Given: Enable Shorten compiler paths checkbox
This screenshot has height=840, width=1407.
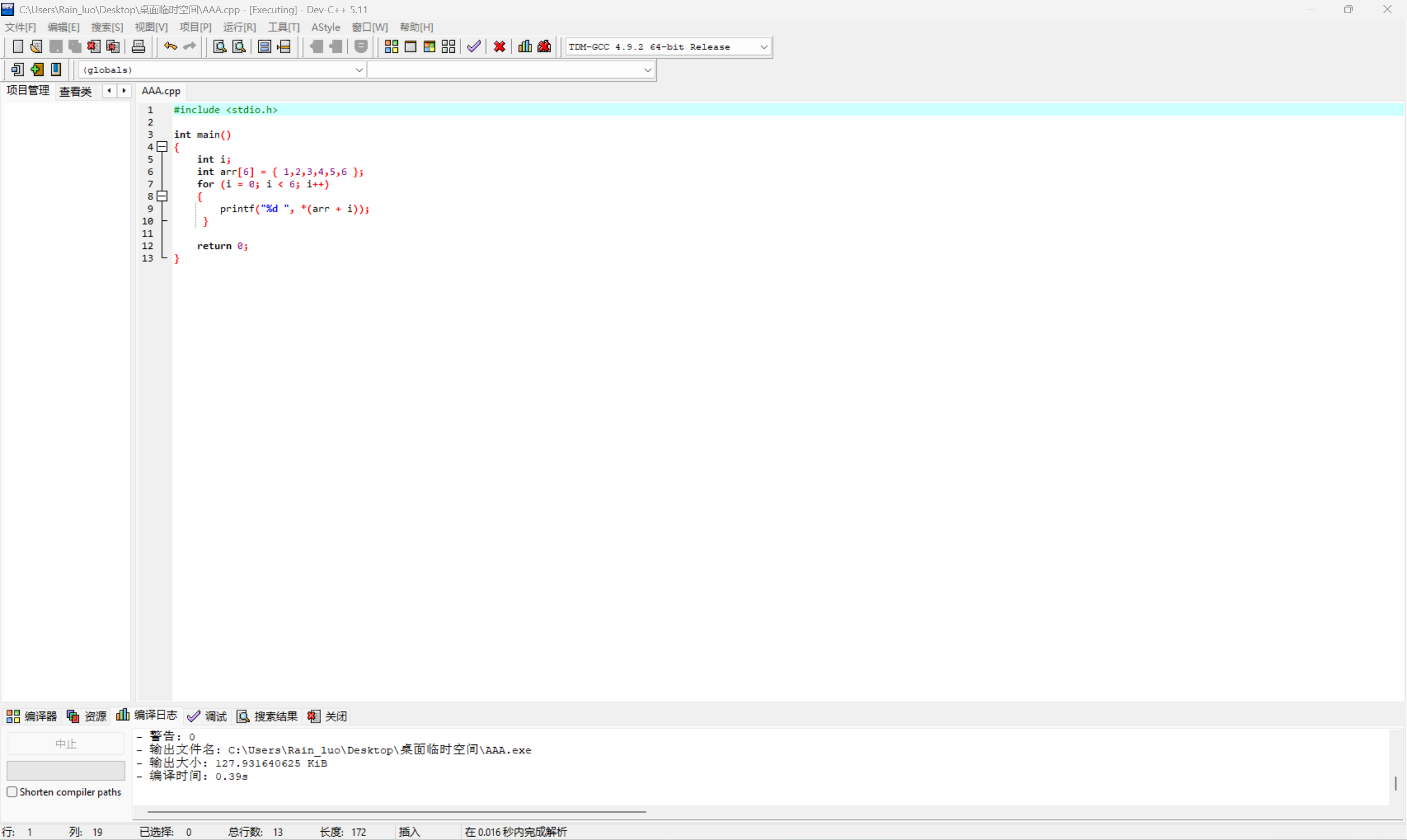Looking at the screenshot, I should (x=12, y=791).
